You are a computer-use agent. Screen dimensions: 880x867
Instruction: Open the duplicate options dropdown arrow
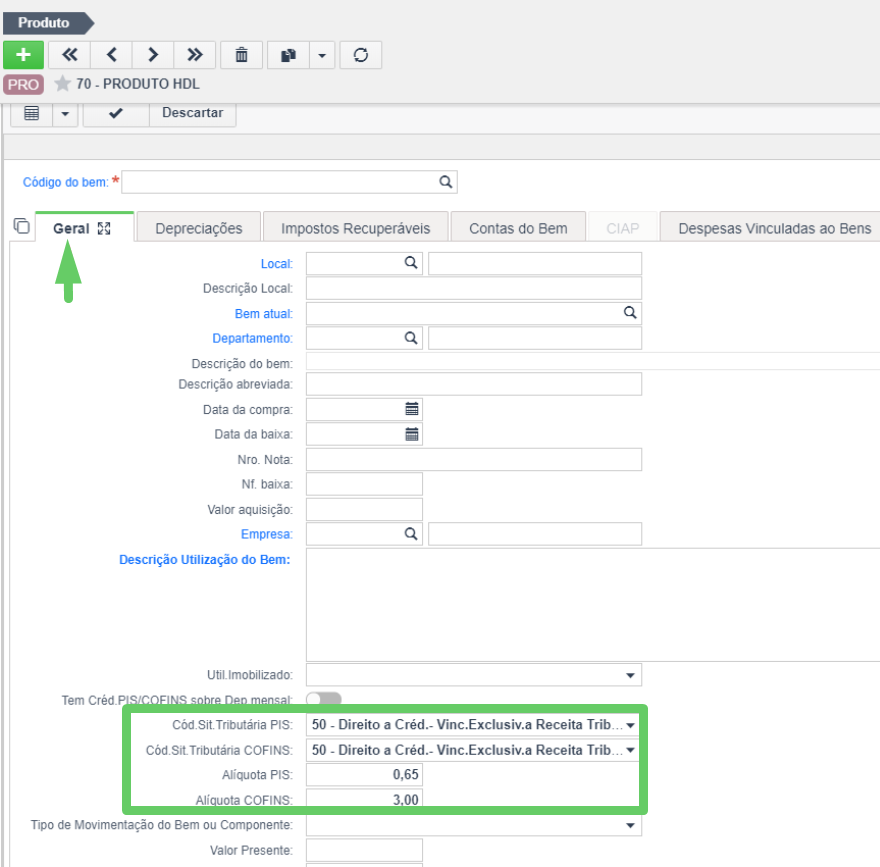(x=322, y=55)
